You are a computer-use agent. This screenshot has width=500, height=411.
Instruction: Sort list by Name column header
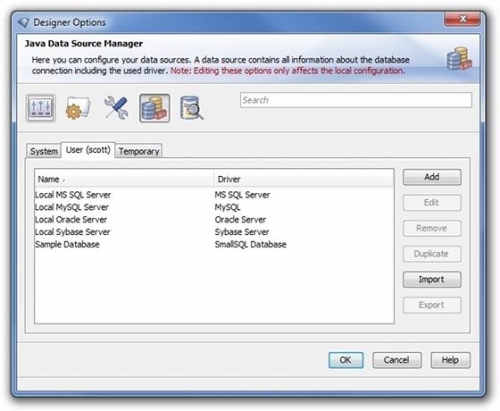(x=124, y=179)
